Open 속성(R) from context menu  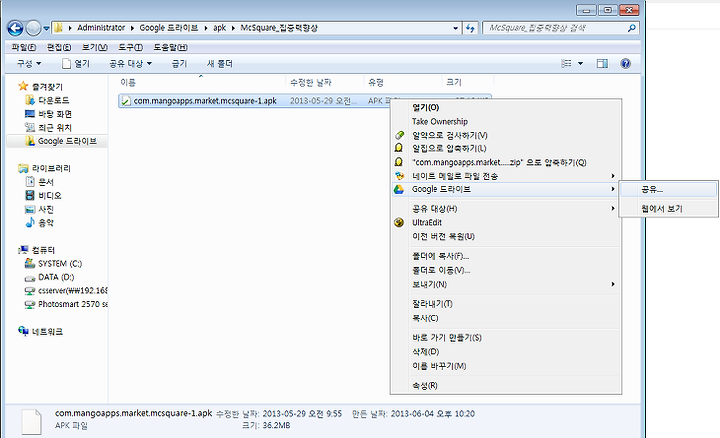coord(506,386)
